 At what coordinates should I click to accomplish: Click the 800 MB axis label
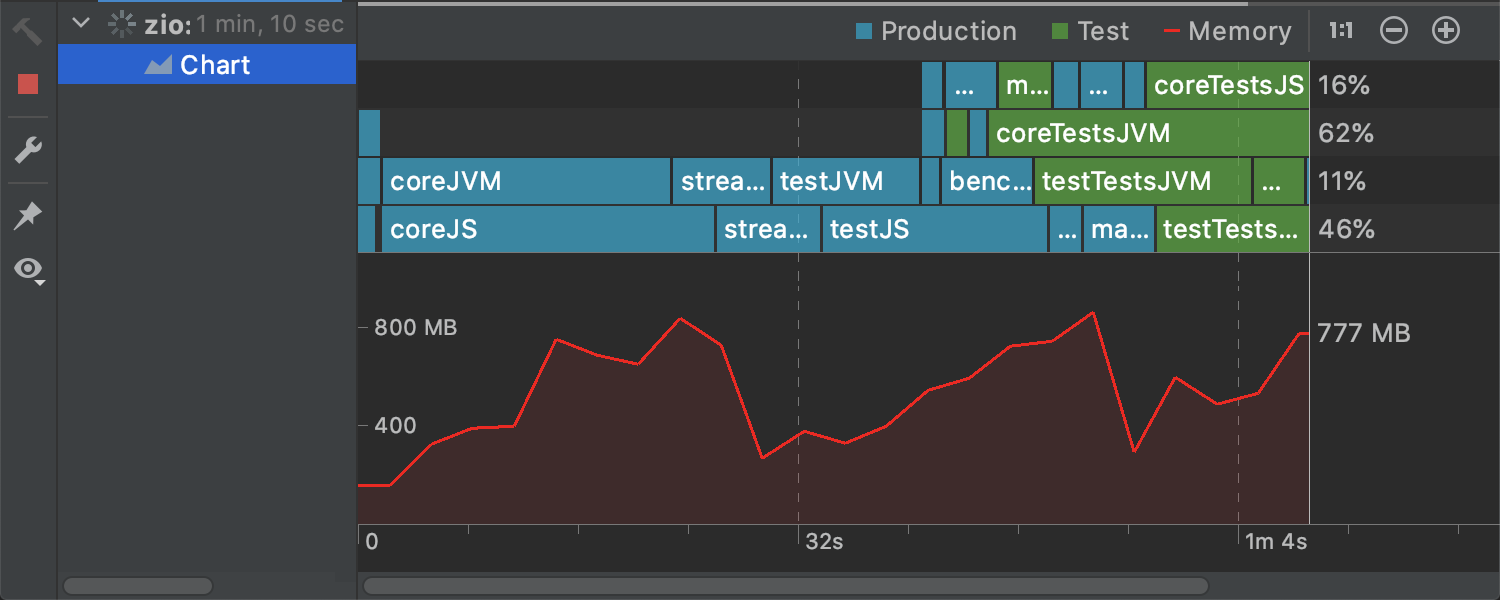coord(415,327)
